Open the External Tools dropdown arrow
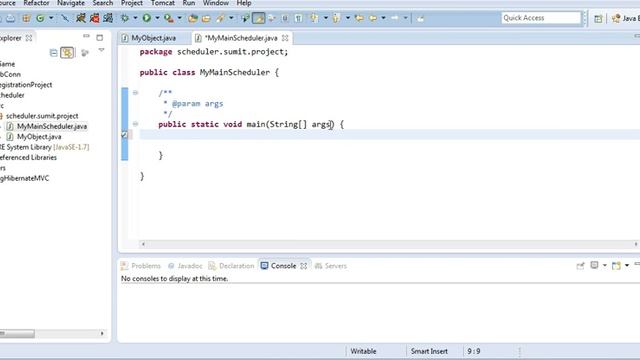Viewport: 640px width, 360px height. (179, 18)
